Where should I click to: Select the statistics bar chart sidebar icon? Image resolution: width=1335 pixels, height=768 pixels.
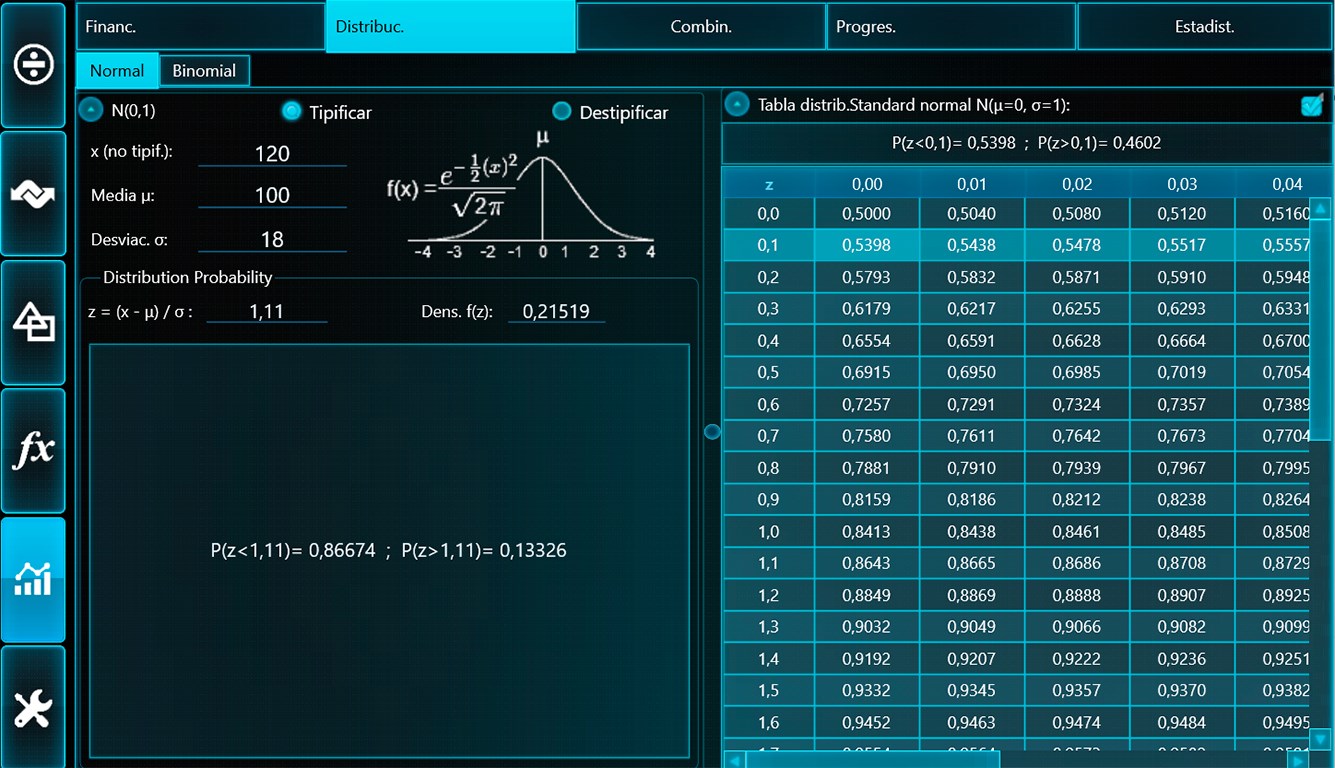[33, 580]
